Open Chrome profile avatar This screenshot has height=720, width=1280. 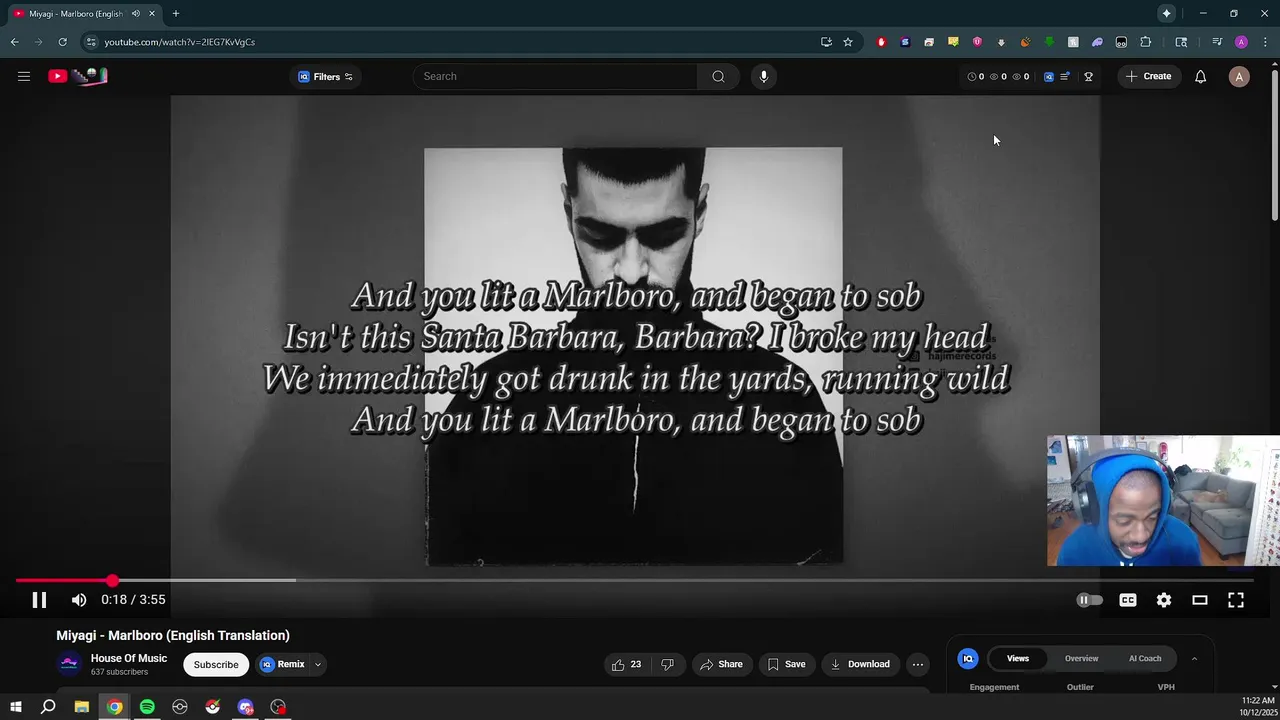pos(1241,42)
